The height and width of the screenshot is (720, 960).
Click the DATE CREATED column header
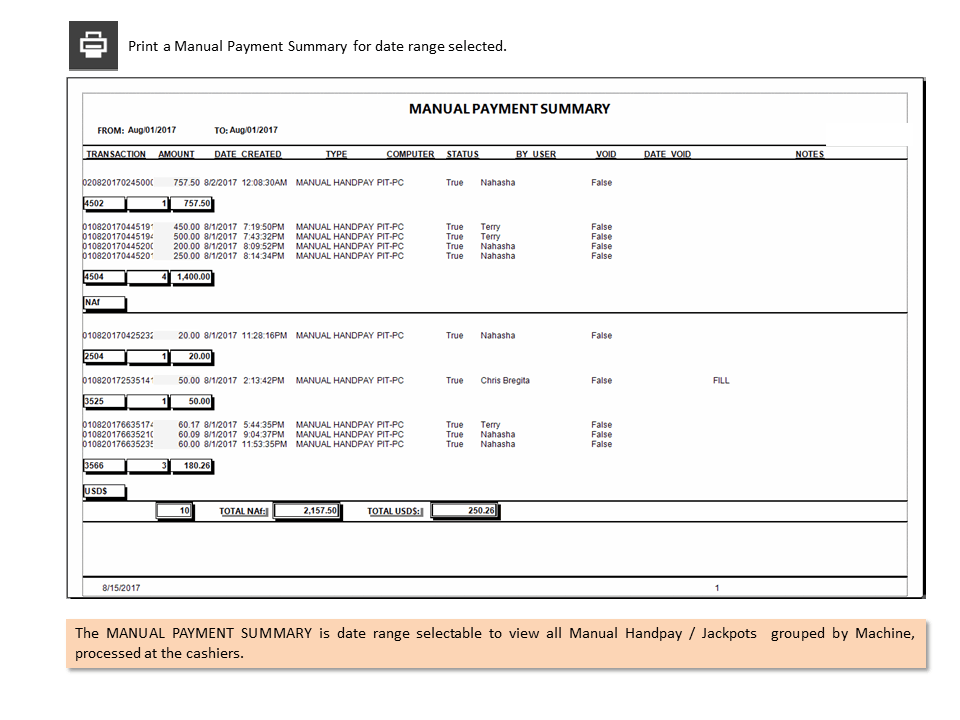tap(248, 154)
